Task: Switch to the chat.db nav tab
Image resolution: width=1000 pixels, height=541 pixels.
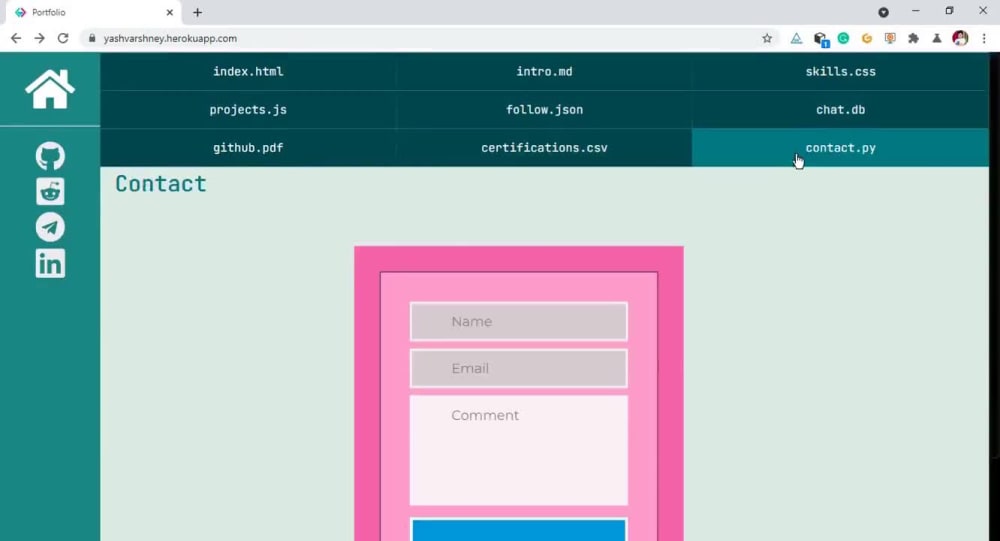Action: pyautogui.click(x=841, y=110)
